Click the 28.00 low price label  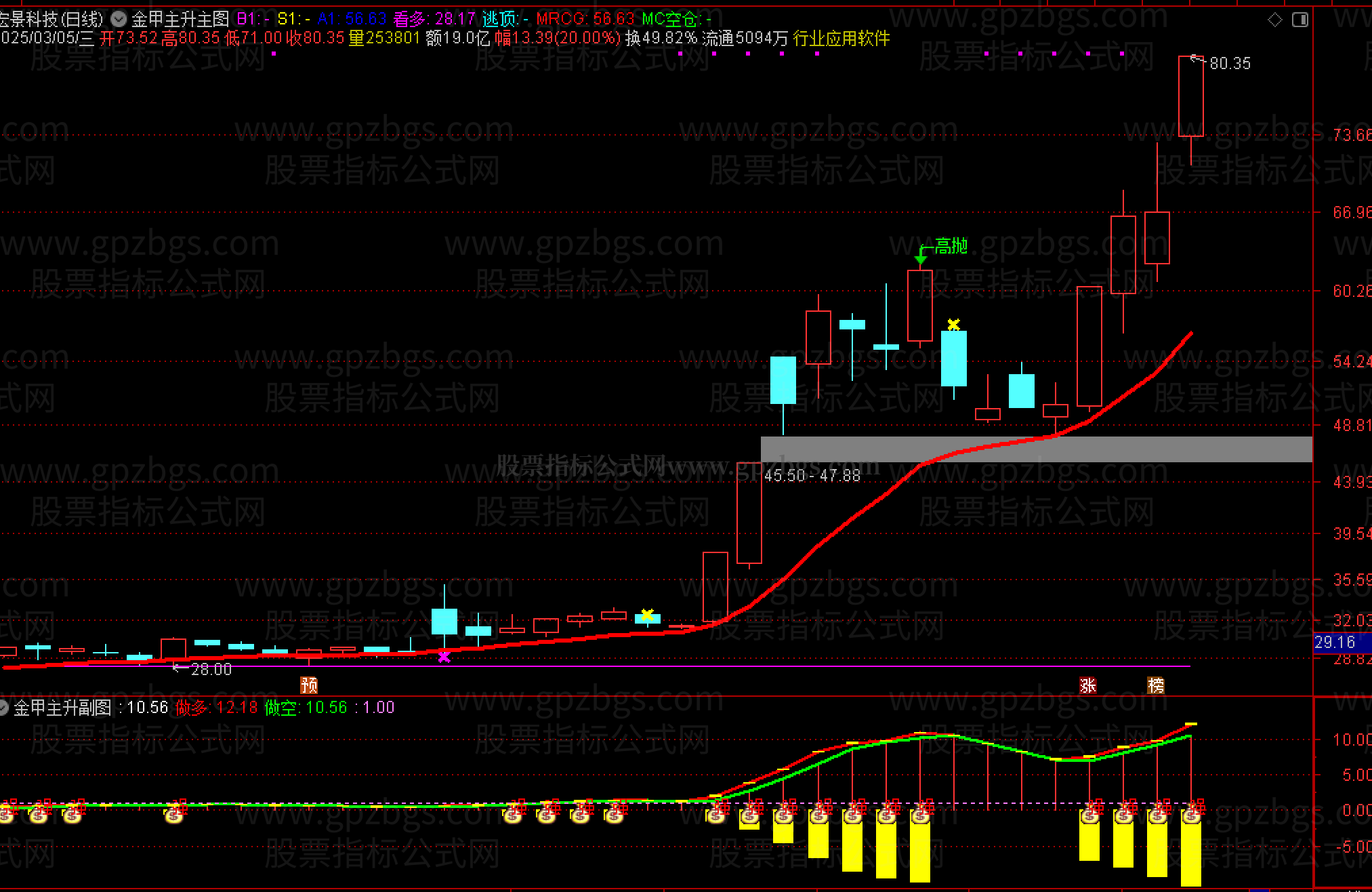211,670
